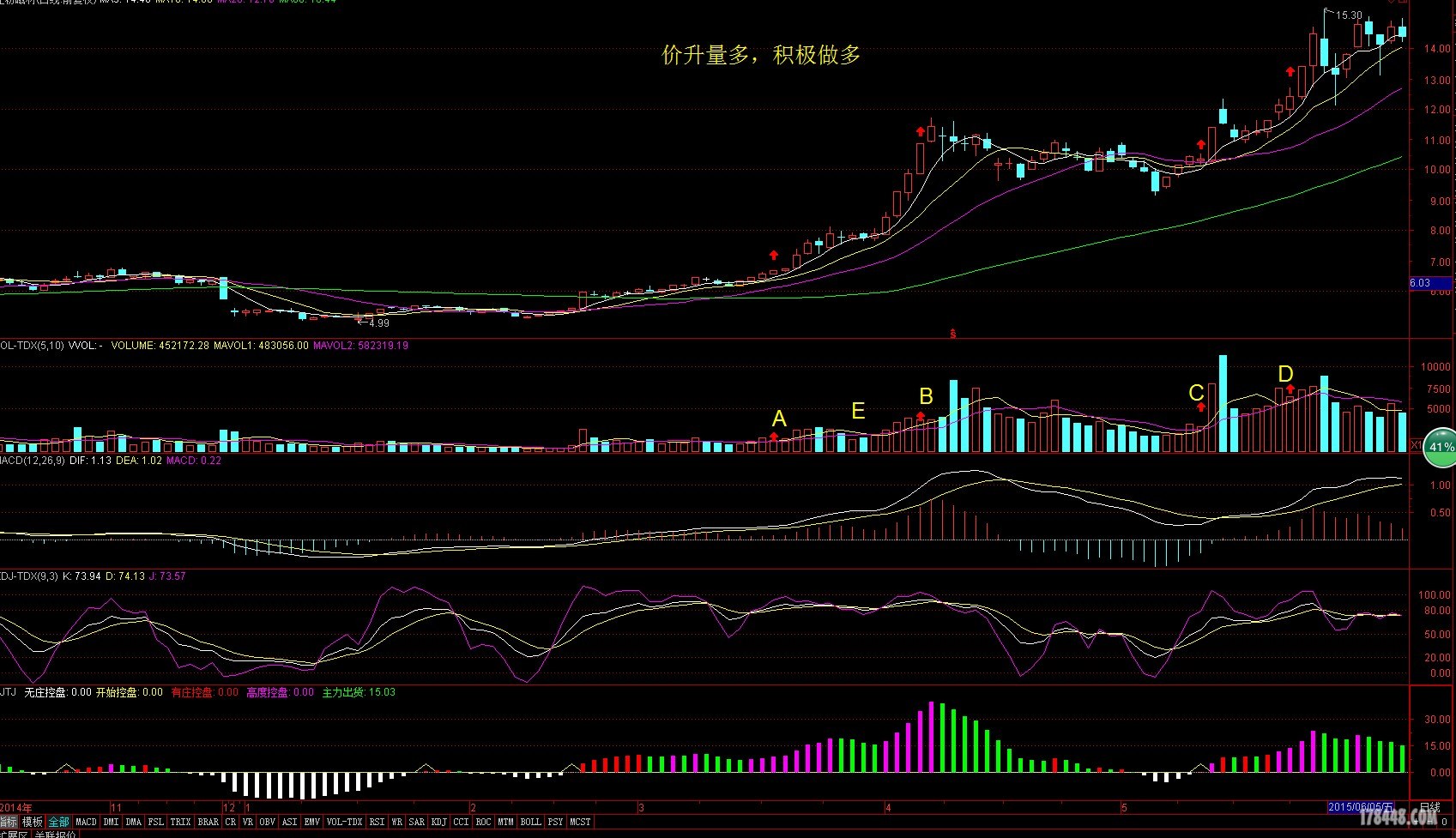Switch to the MACD indicator tab
1456x838 pixels.
[87, 822]
